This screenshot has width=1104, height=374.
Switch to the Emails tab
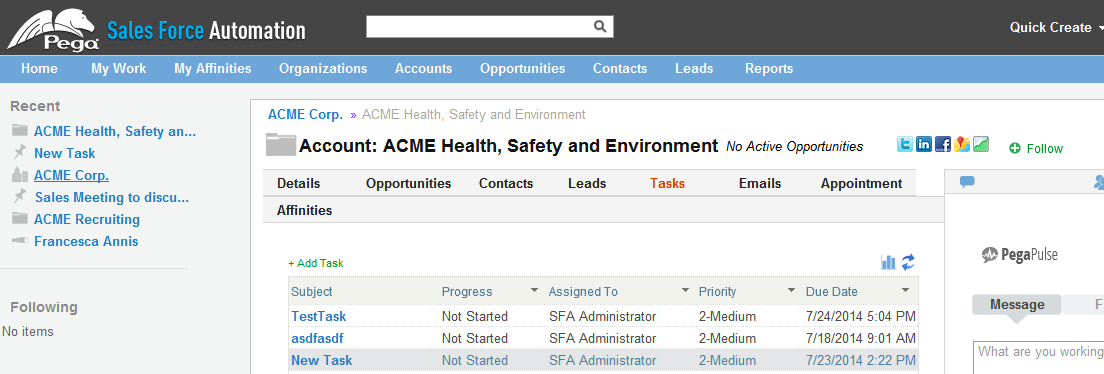click(x=760, y=183)
